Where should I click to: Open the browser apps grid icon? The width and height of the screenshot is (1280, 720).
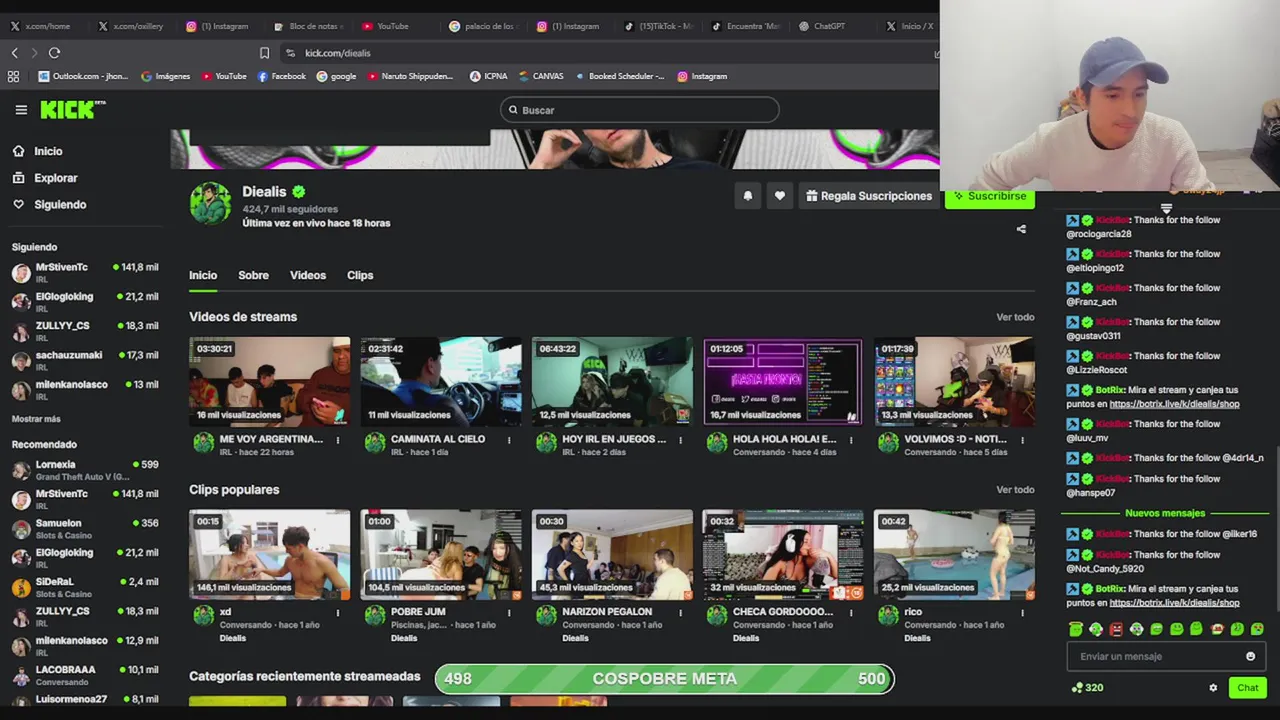point(13,76)
